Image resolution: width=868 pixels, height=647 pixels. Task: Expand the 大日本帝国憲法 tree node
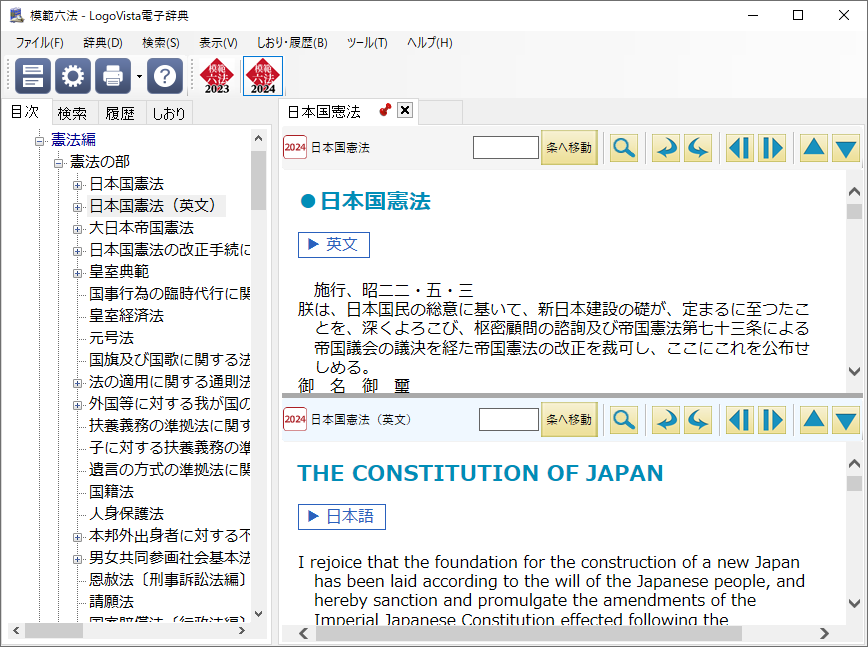coord(78,229)
